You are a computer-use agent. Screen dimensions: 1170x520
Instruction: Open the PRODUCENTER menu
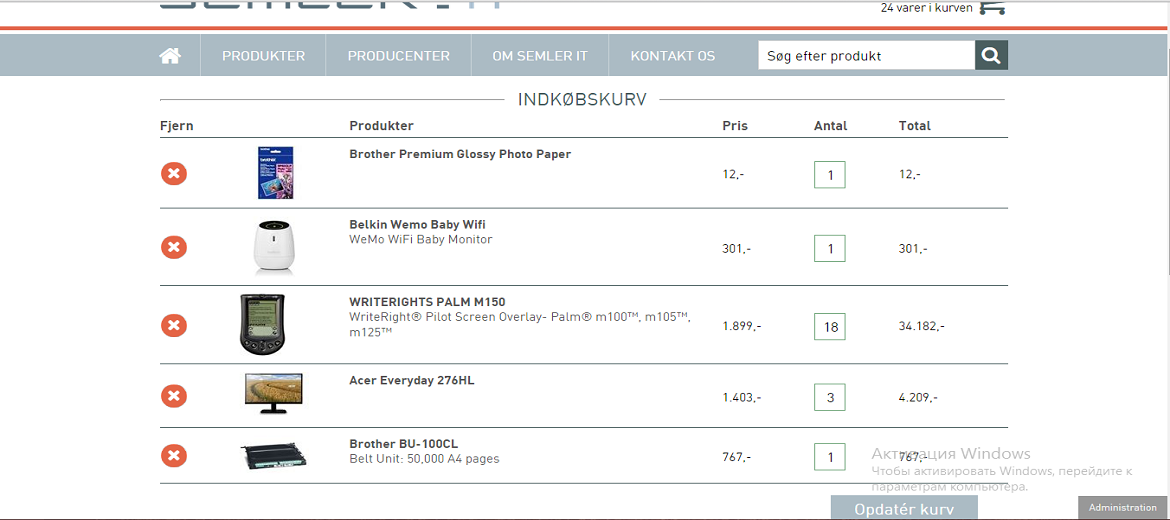click(398, 56)
